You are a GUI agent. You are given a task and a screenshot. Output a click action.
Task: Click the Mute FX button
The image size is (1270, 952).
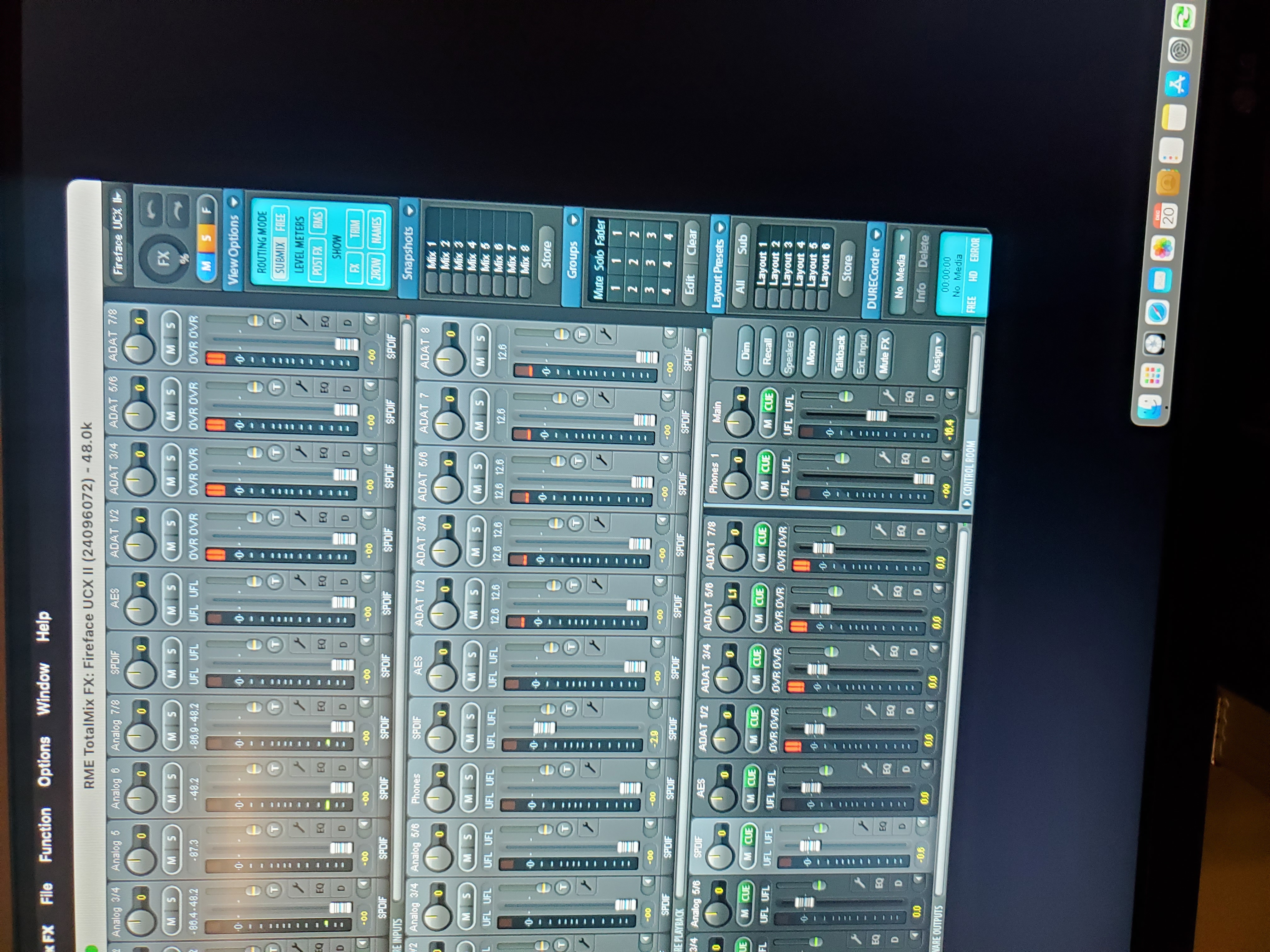[885, 356]
